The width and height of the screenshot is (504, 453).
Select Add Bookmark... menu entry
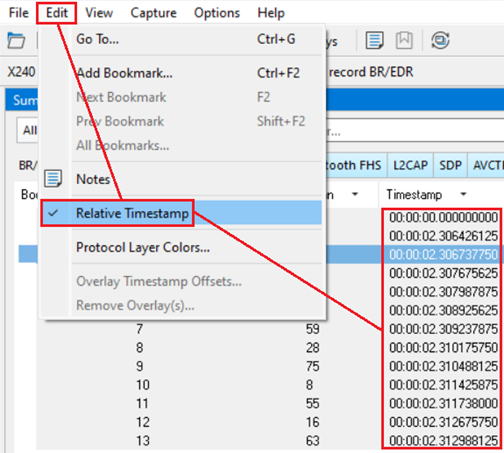tap(181, 73)
